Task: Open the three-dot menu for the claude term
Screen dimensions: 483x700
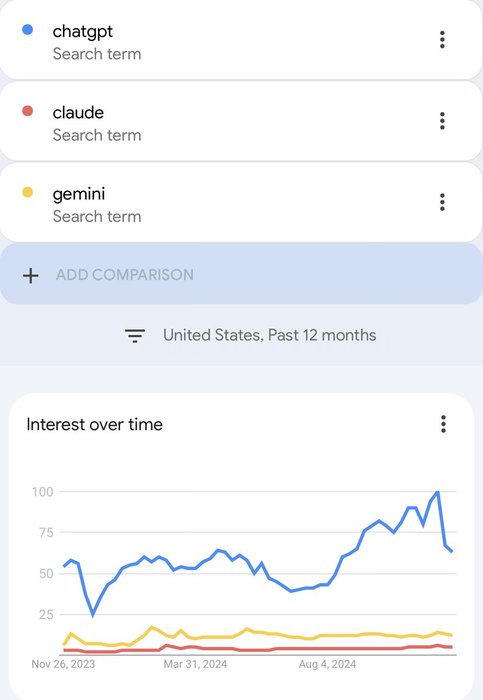Action: pyautogui.click(x=442, y=121)
